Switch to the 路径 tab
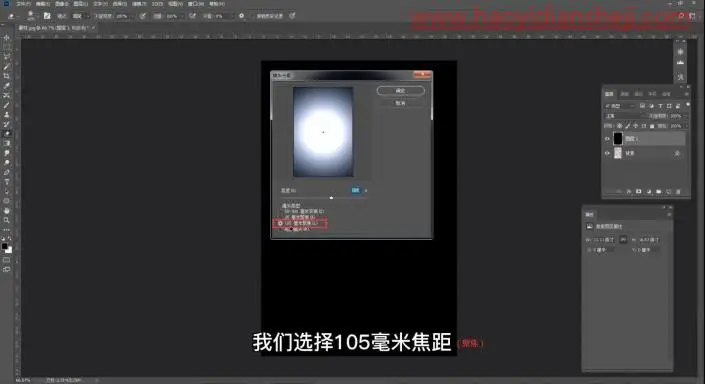The width and height of the screenshot is (705, 384). (638, 94)
